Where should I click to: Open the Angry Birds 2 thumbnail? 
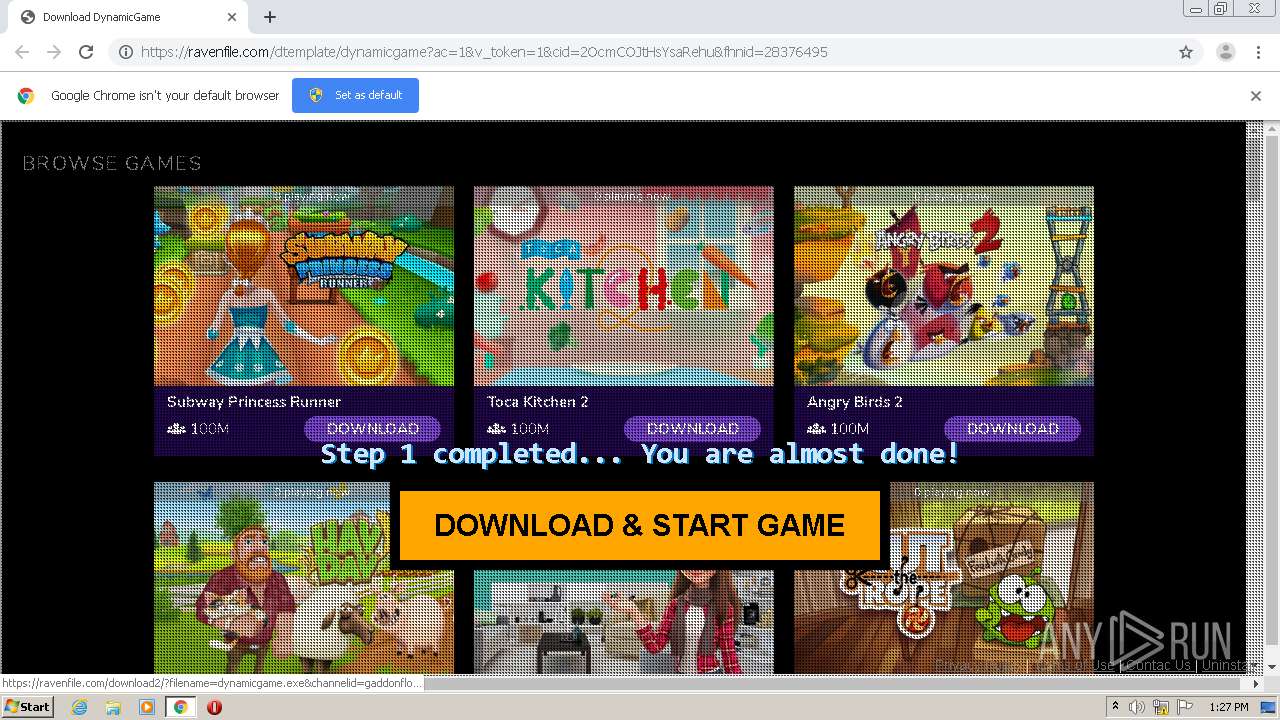(x=944, y=286)
